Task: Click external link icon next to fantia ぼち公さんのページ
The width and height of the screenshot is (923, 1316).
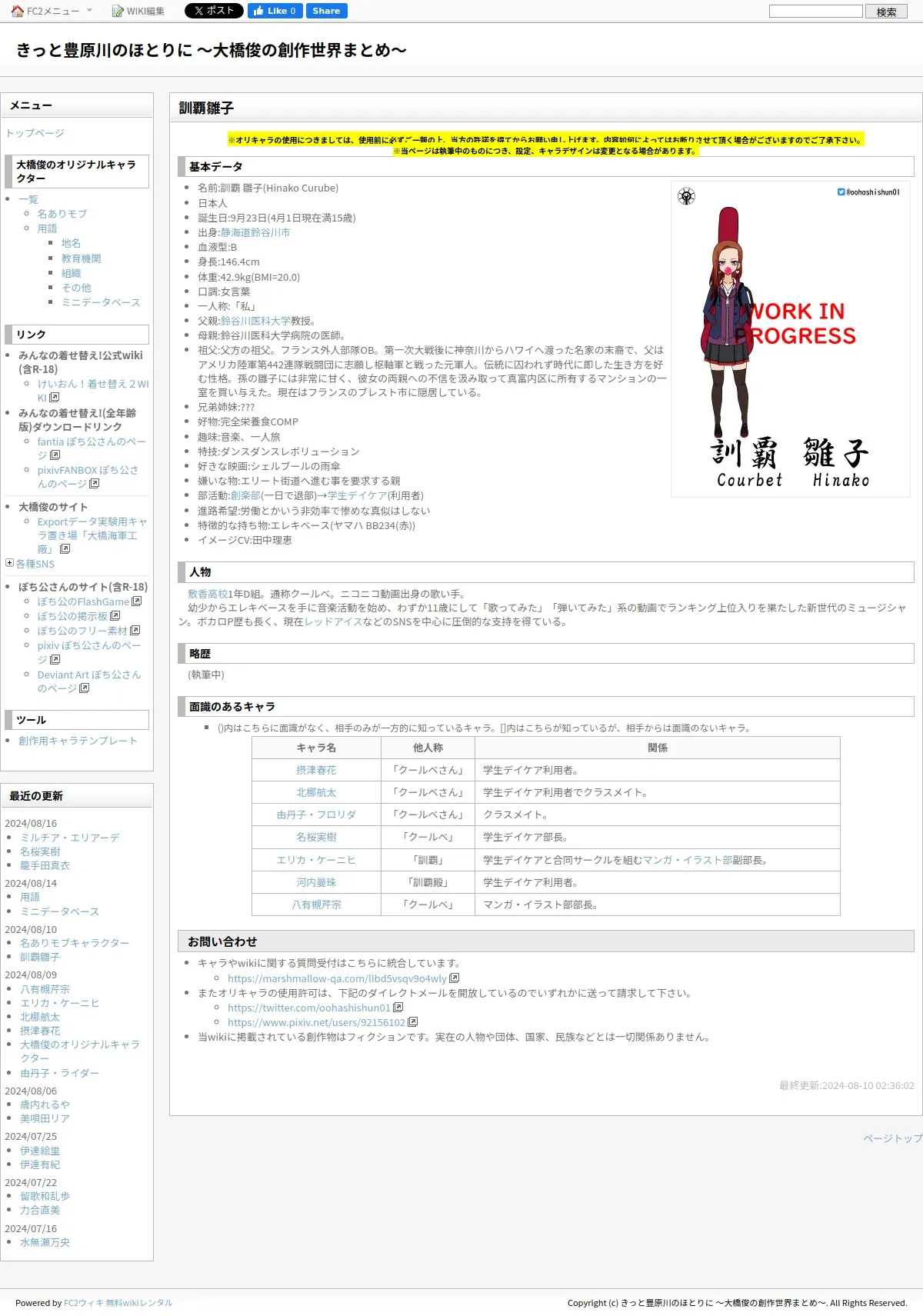Action: pyautogui.click(x=55, y=455)
